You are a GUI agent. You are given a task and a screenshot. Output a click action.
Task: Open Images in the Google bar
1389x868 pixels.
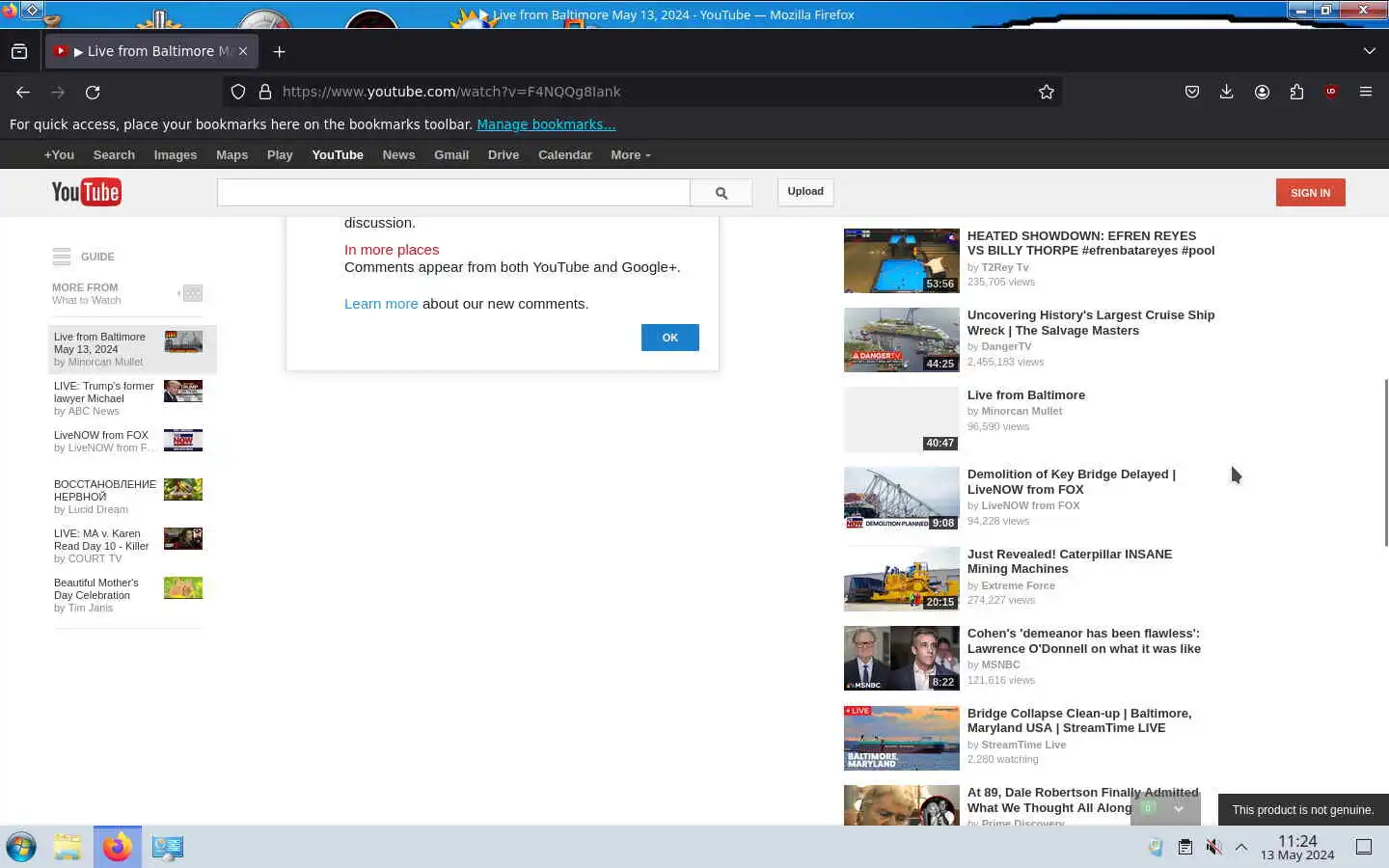pyautogui.click(x=176, y=154)
